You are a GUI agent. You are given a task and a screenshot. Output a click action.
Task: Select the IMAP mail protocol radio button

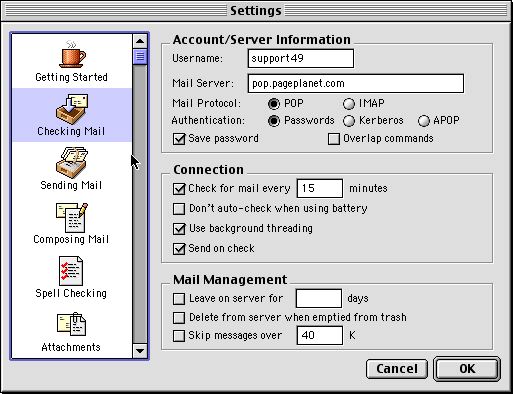(348, 104)
